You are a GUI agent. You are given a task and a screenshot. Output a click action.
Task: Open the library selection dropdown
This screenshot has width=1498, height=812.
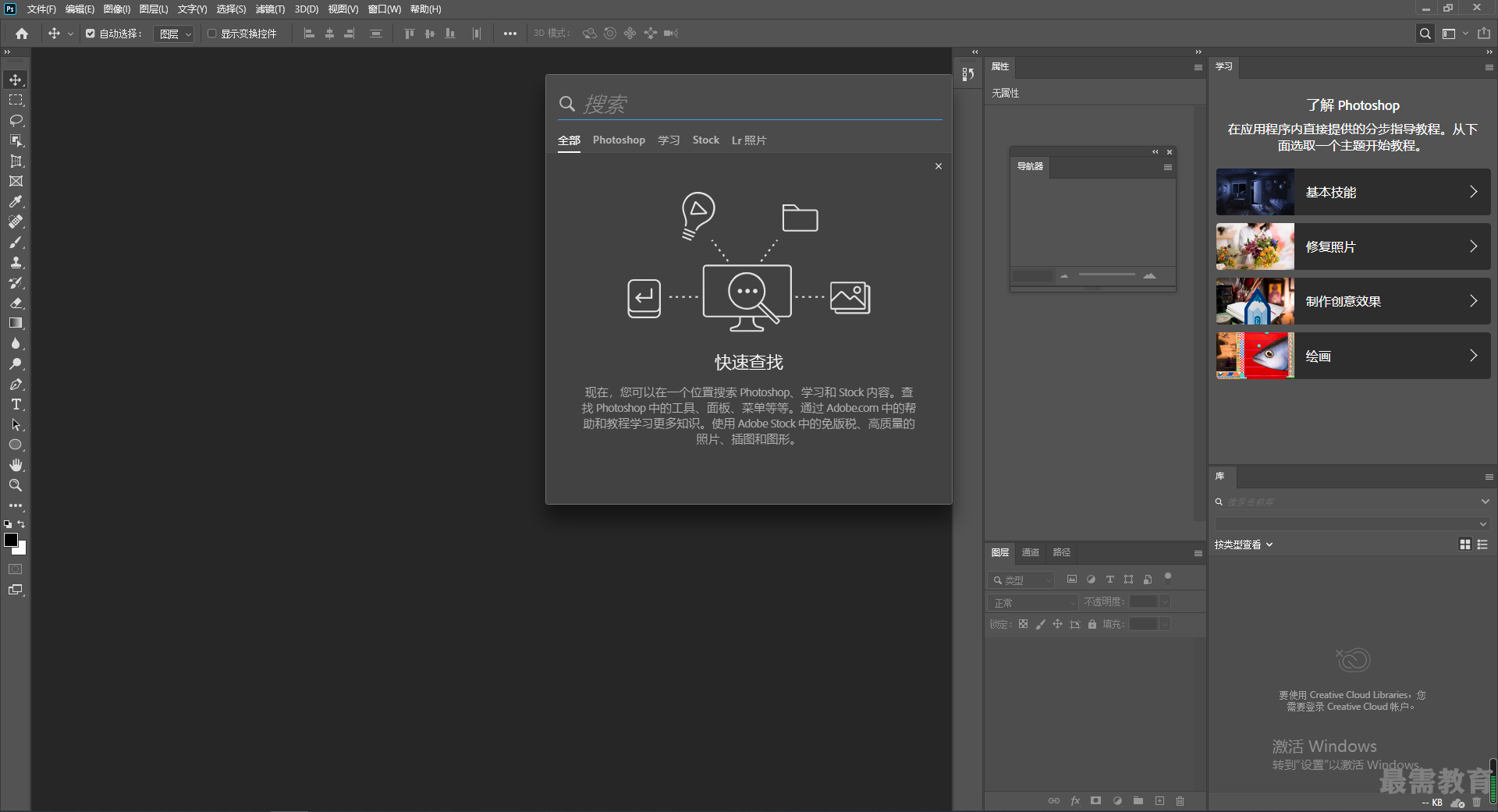(1352, 524)
